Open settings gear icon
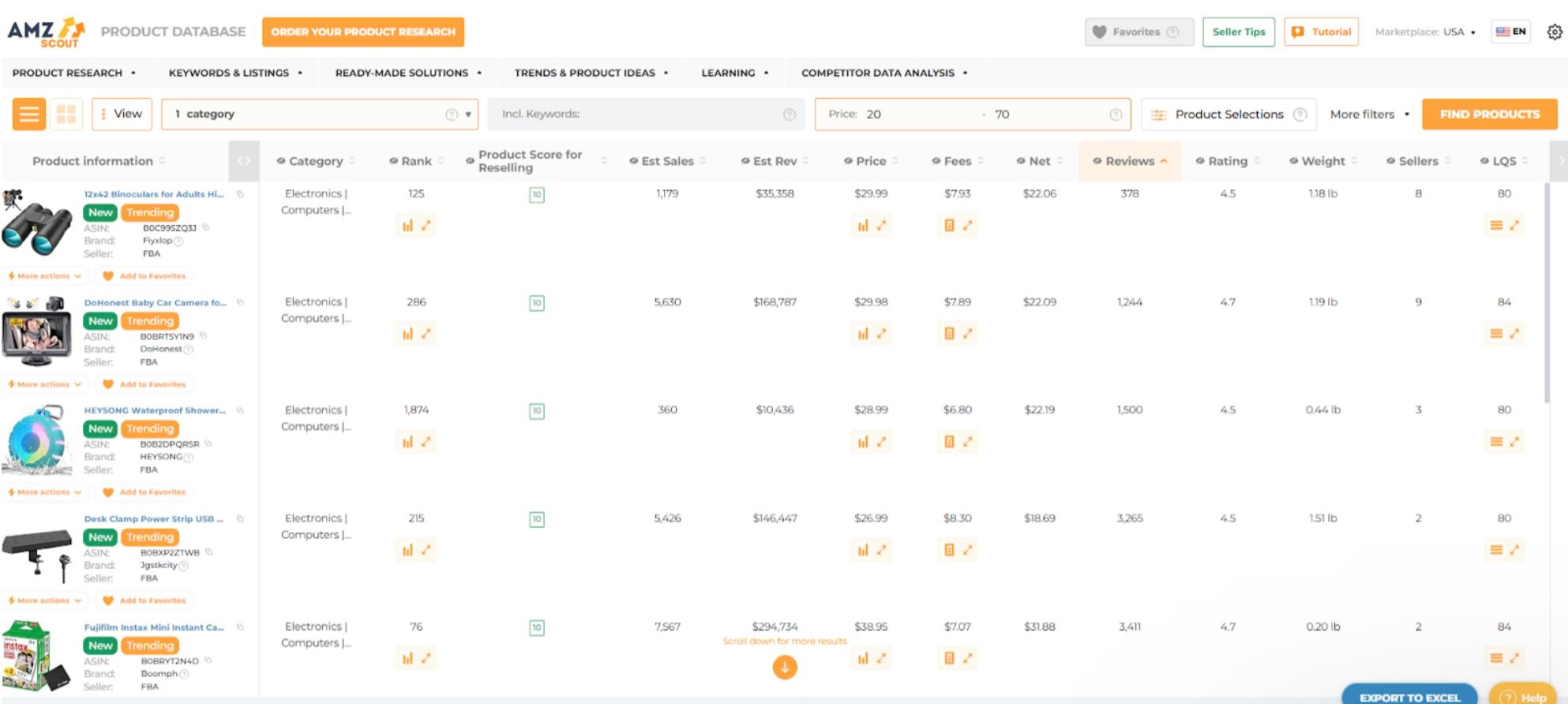The height and width of the screenshot is (704, 1568). (1554, 32)
